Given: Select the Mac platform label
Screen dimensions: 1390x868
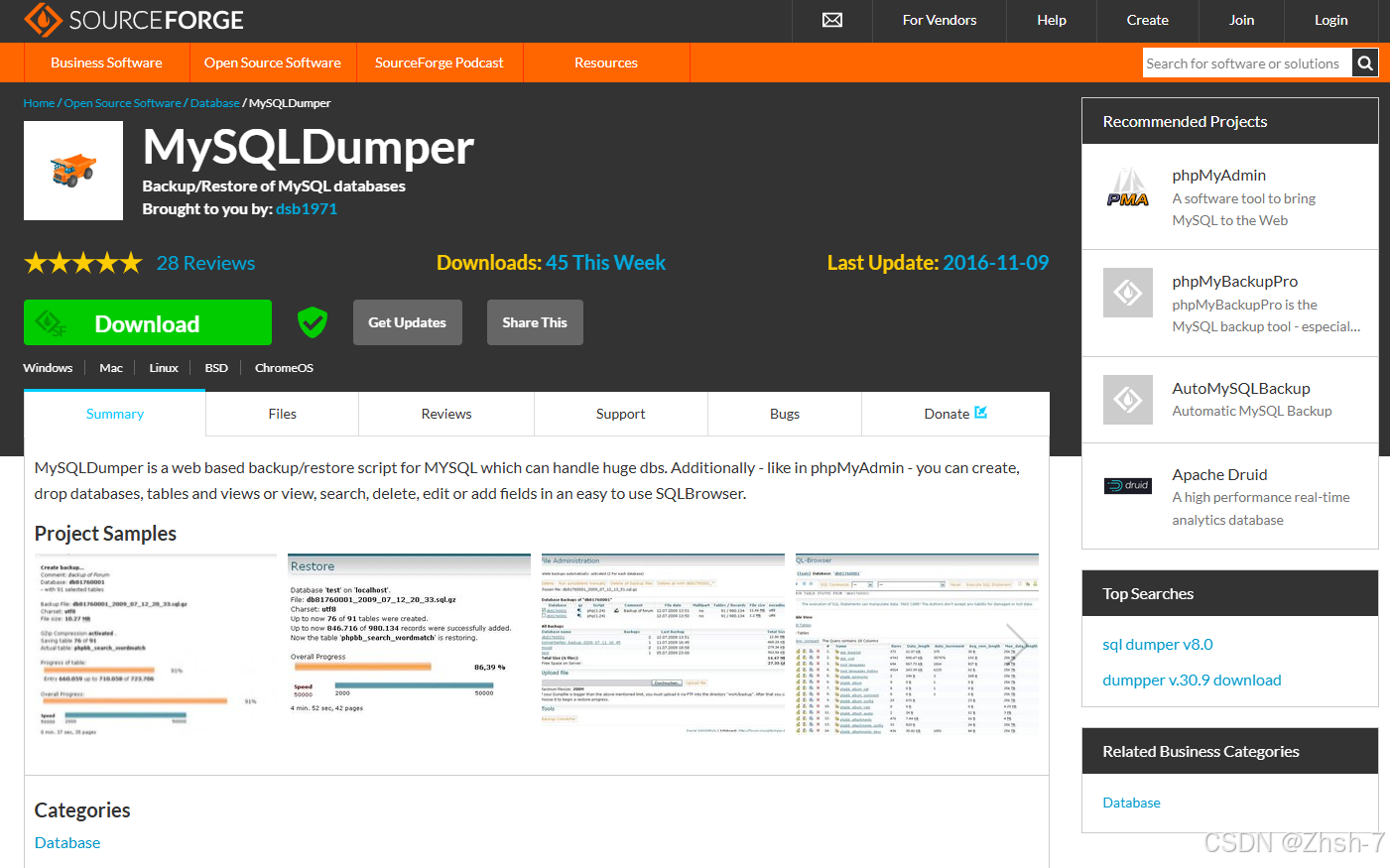Looking at the screenshot, I should pos(111,368).
